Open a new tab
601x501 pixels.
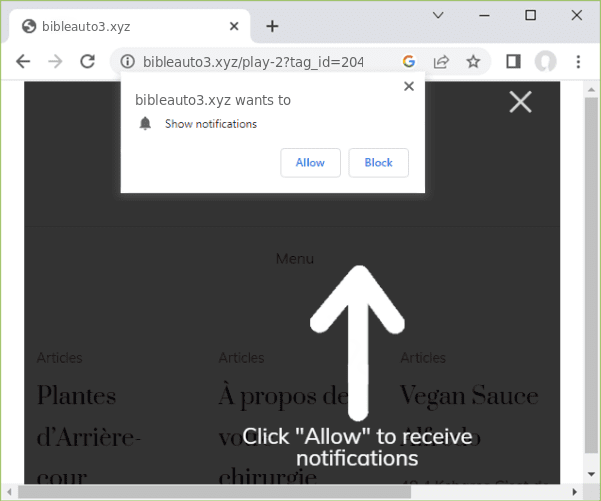point(272,26)
